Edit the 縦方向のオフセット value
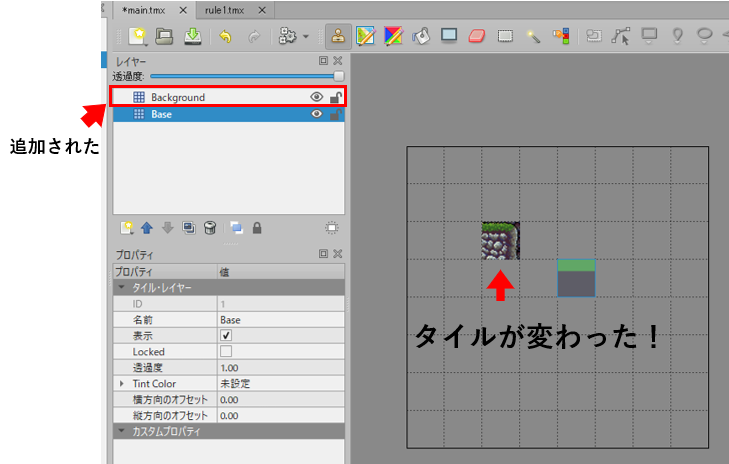The height and width of the screenshot is (464, 729). [x=281, y=416]
